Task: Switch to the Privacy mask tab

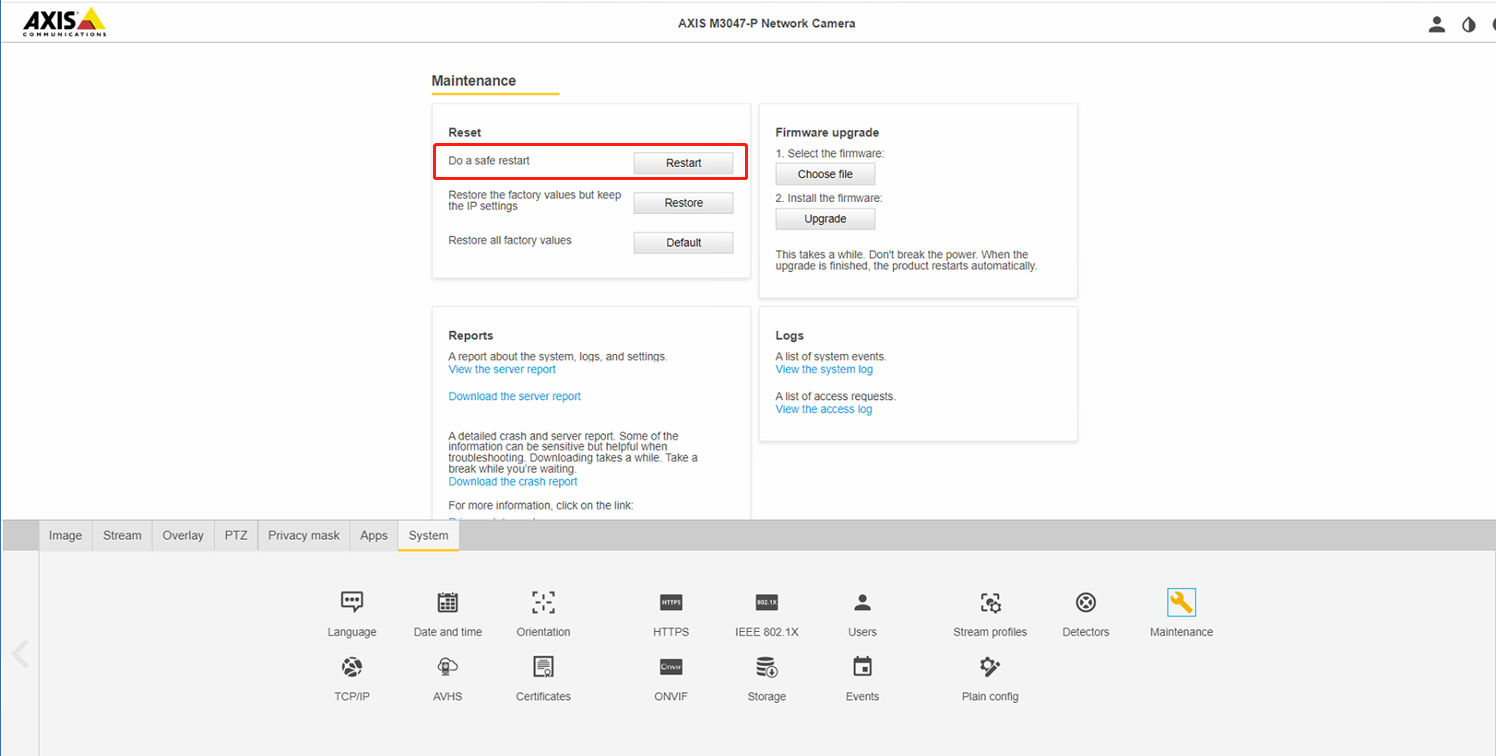Action: [304, 535]
